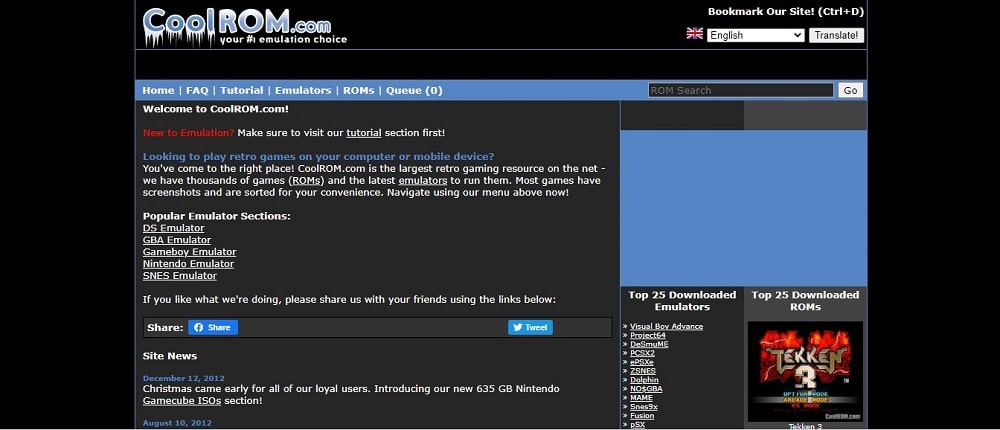Follow the emulators link in the paragraph
This screenshot has height=430, width=1000.
[423, 181]
